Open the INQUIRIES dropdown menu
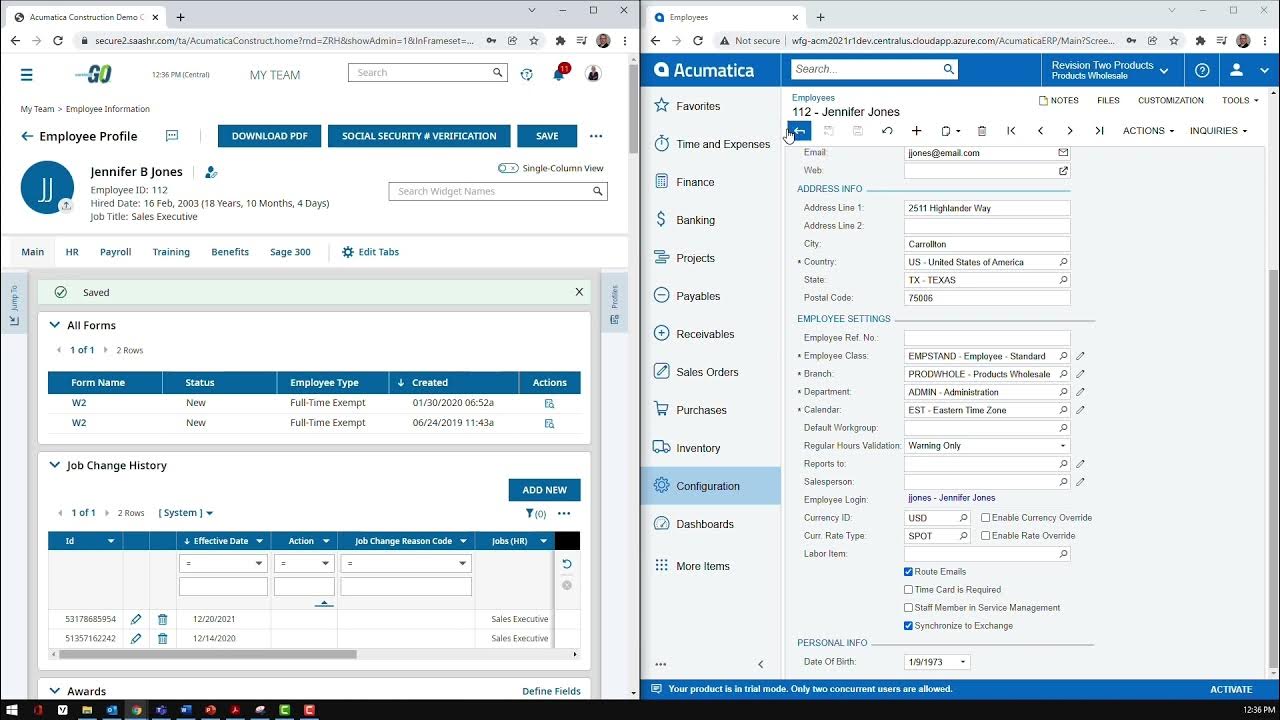Image resolution: width=1280 pixels, height=720 pixels. click(1218, 131)
